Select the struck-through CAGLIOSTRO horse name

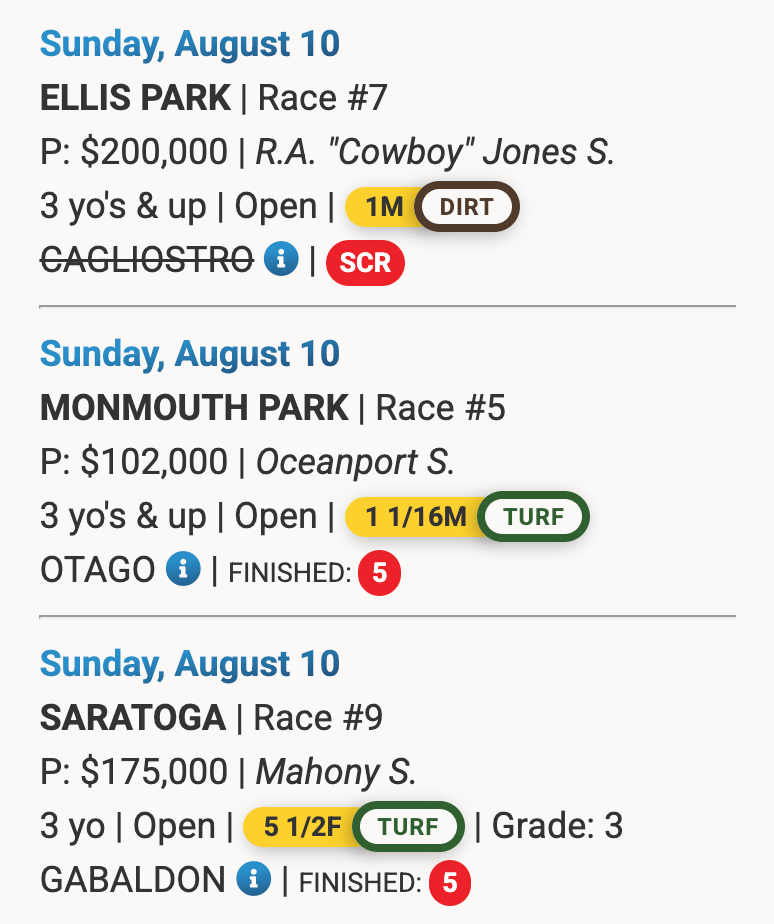tap(146, 261)
